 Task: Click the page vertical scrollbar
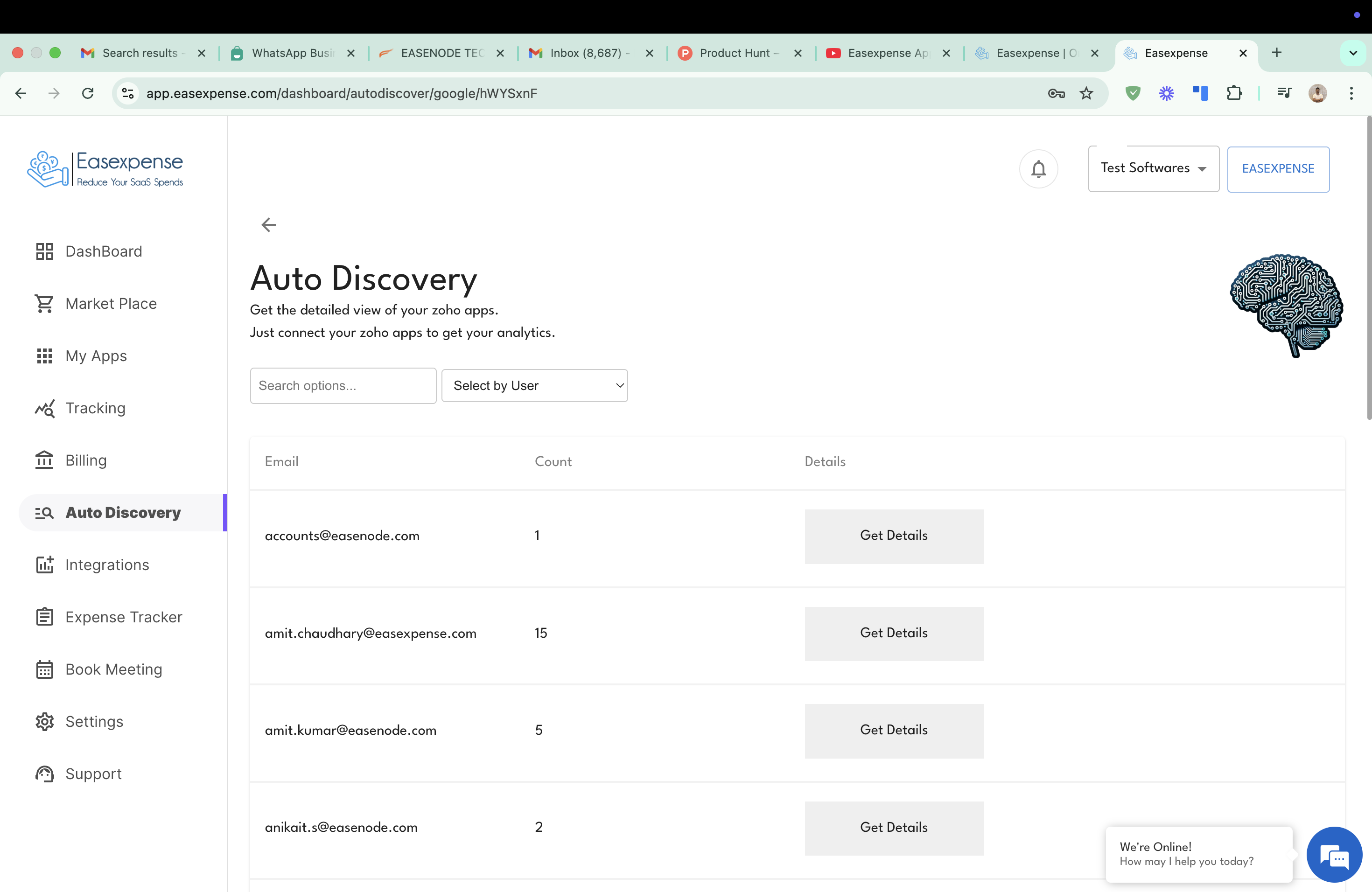click(x=1369, y=268)
